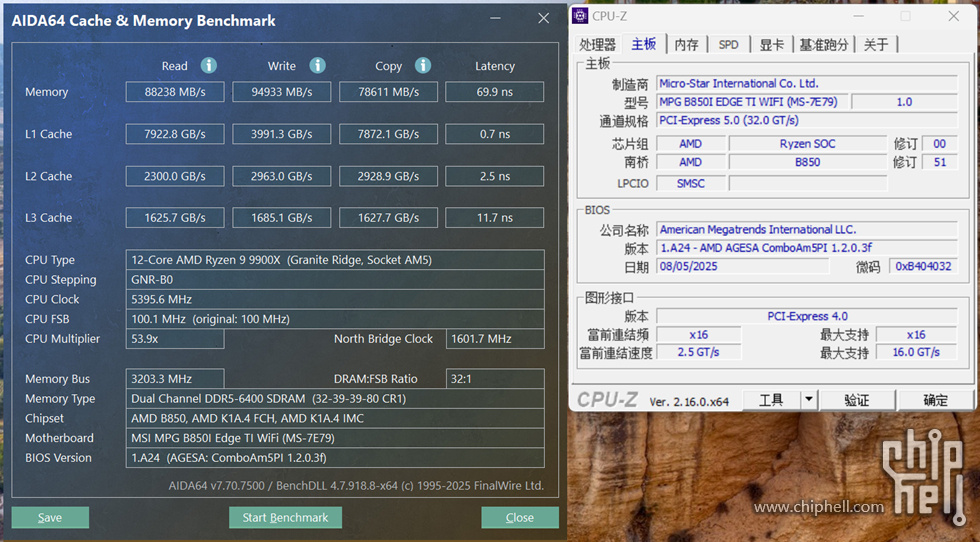The image size is (980, 542).
Task: Click the CPU Stepping value GNR-B0
Action: [x=335, y=279]
